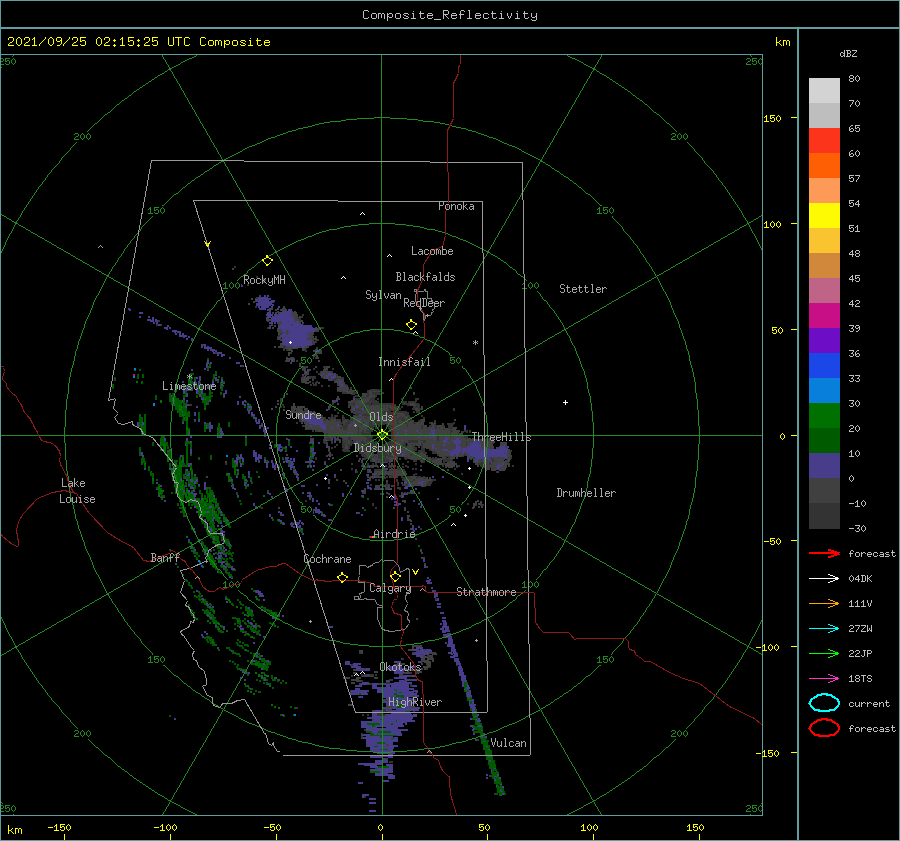Click the ThreeHills town label

501,437
